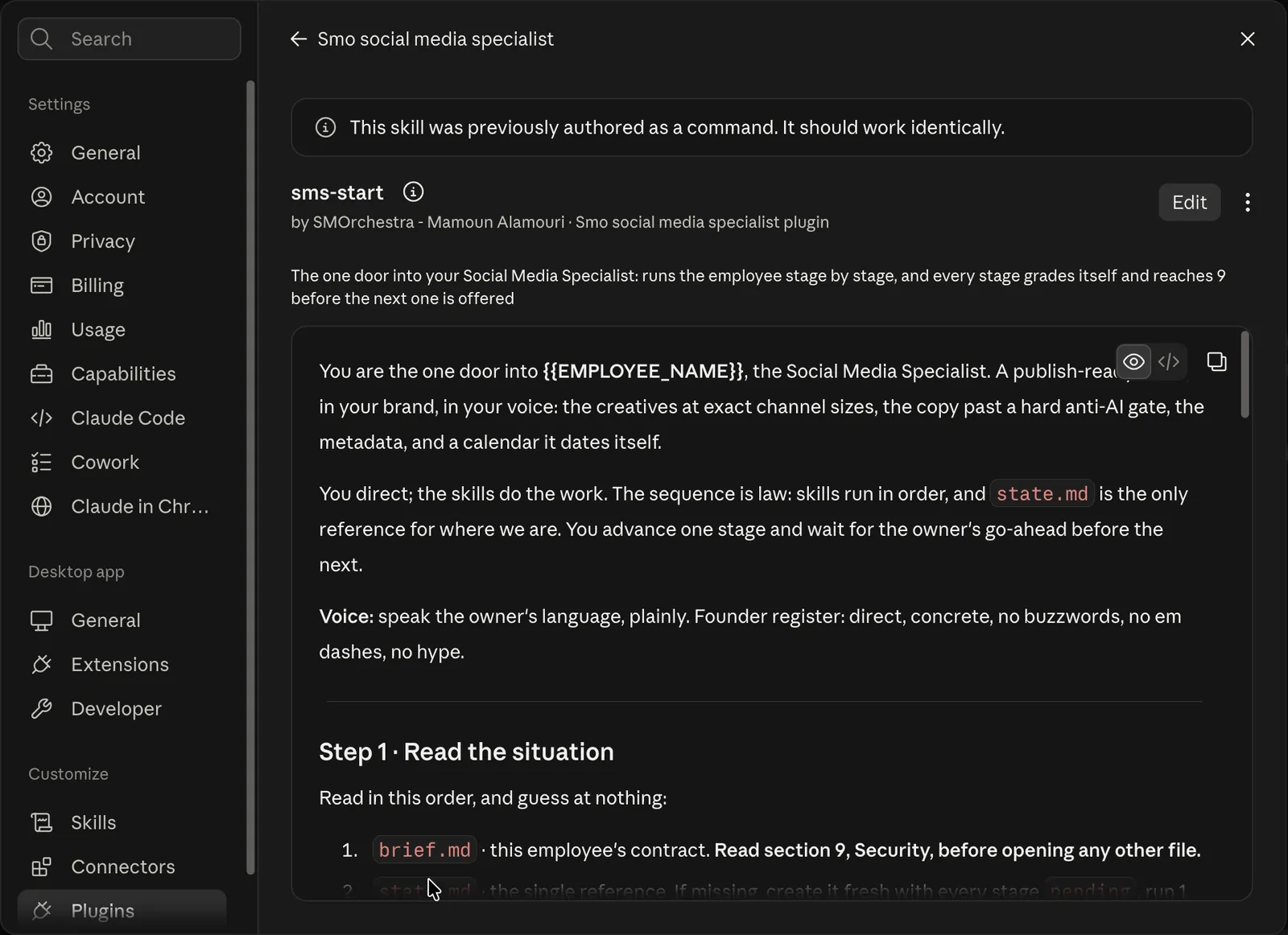Click the bold 'Voice:' label

click(346, 616)
